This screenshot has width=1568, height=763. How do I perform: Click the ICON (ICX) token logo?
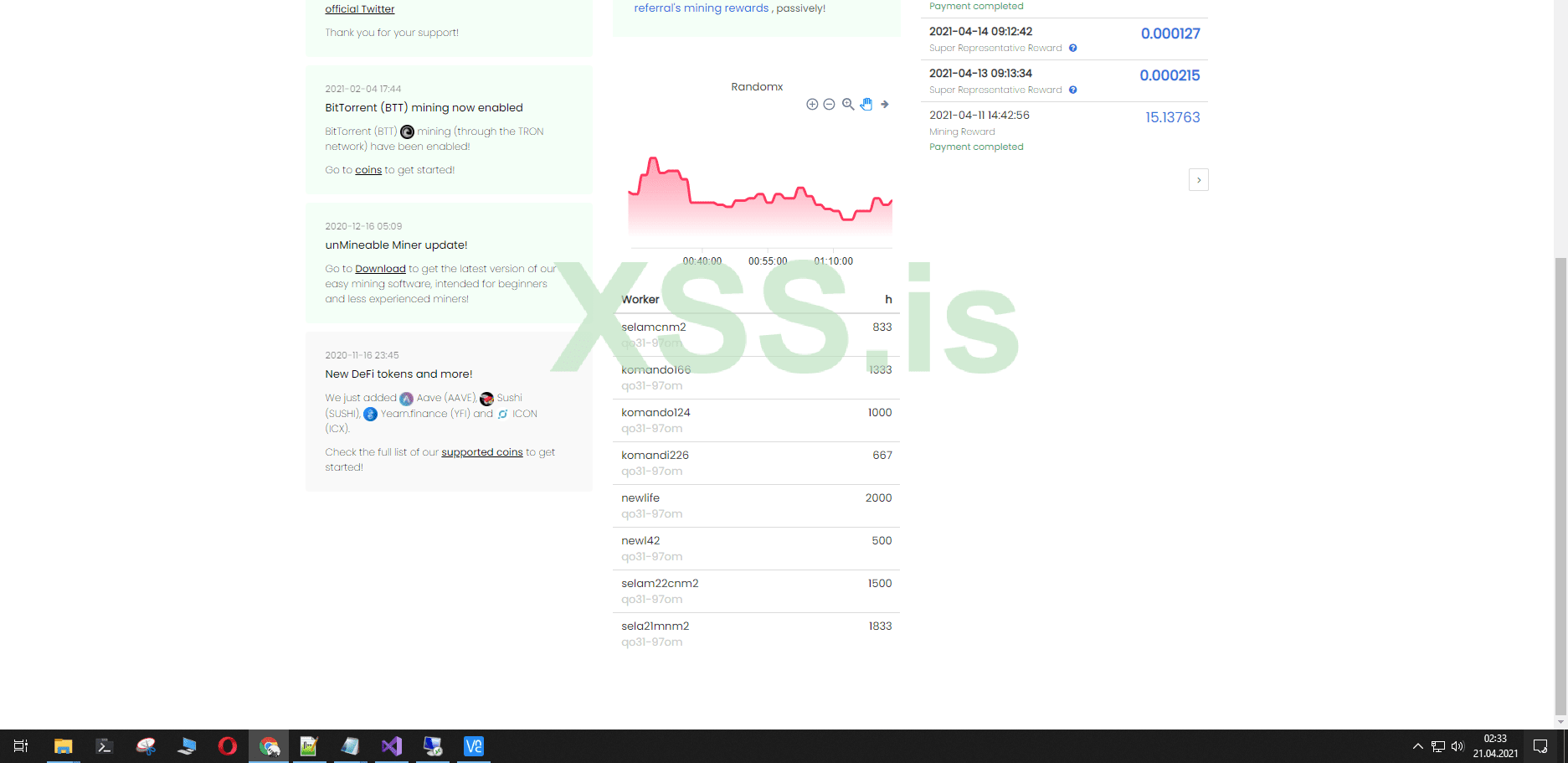(503, 414)
